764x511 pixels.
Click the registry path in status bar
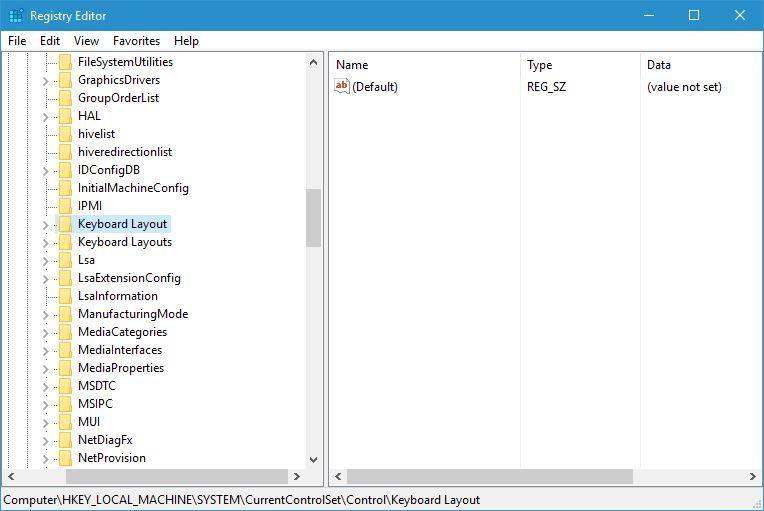(242, 500)
